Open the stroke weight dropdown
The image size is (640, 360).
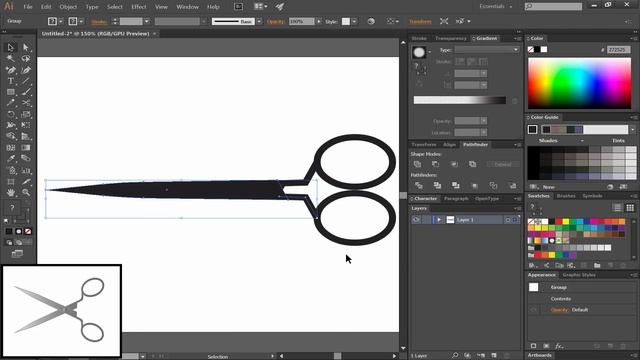point(147,21)
